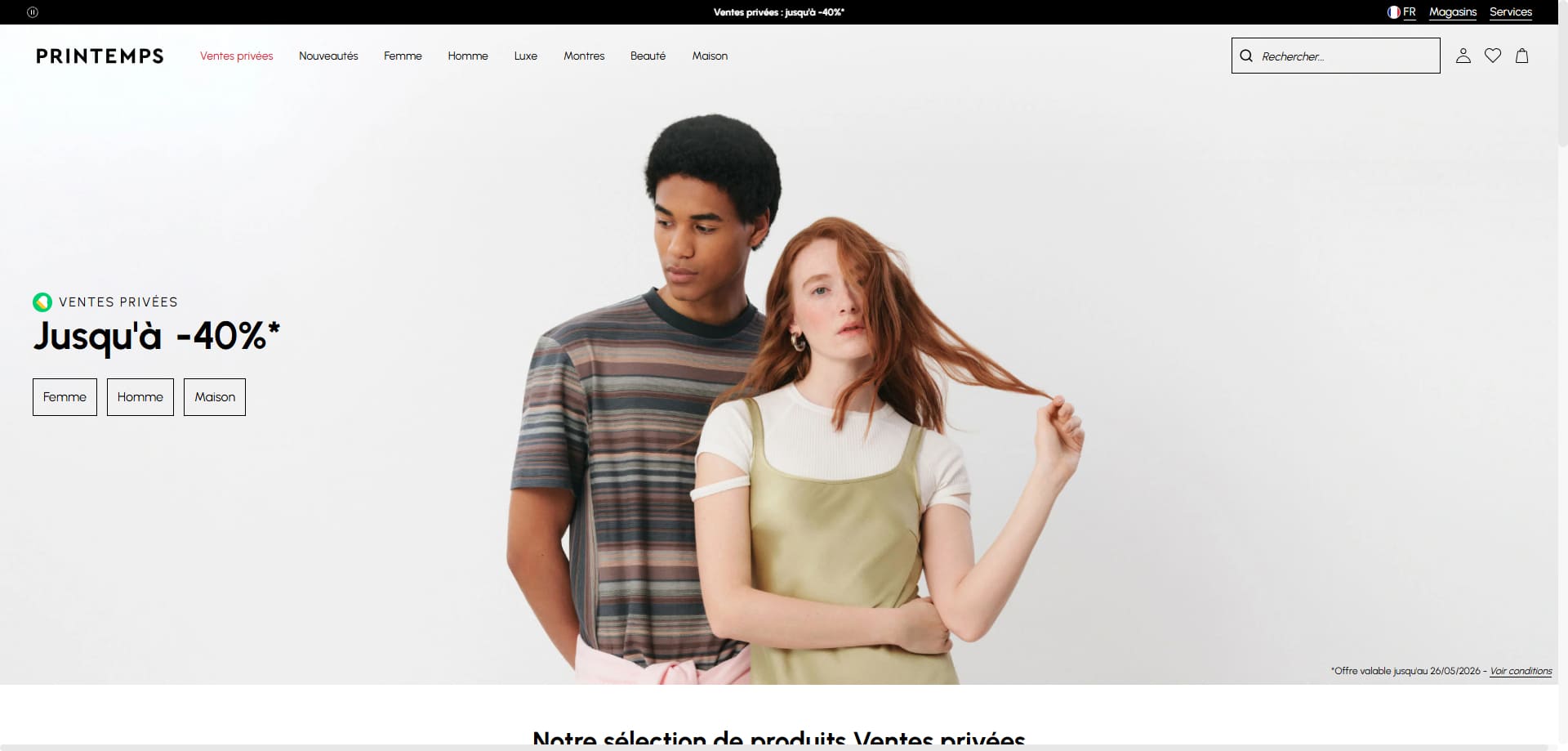Open the Montres category

(584, 56)
